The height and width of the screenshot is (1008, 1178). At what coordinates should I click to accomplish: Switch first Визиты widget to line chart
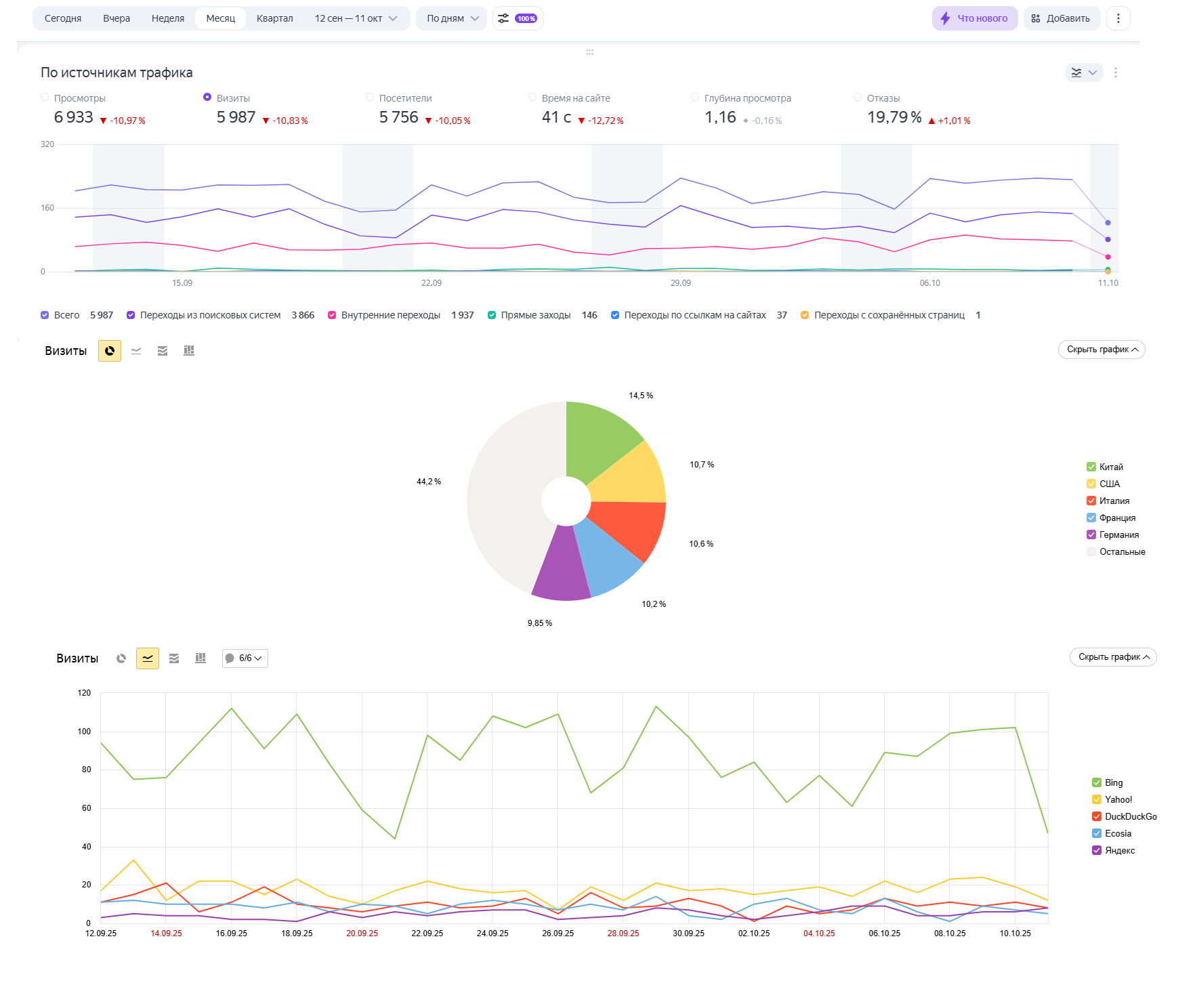pyautogui.click(x=136, y=351)
